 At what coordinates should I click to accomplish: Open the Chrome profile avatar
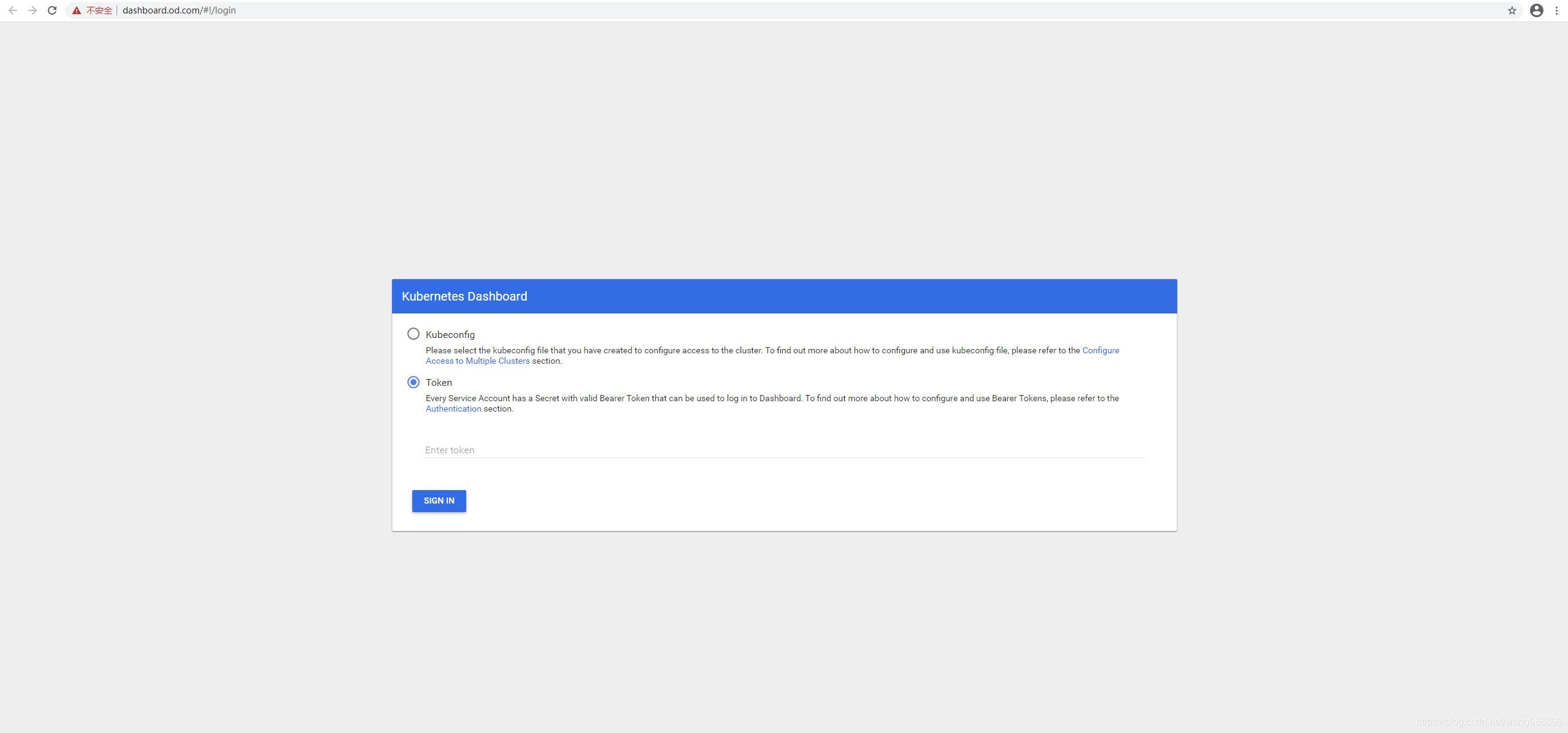1536,10
